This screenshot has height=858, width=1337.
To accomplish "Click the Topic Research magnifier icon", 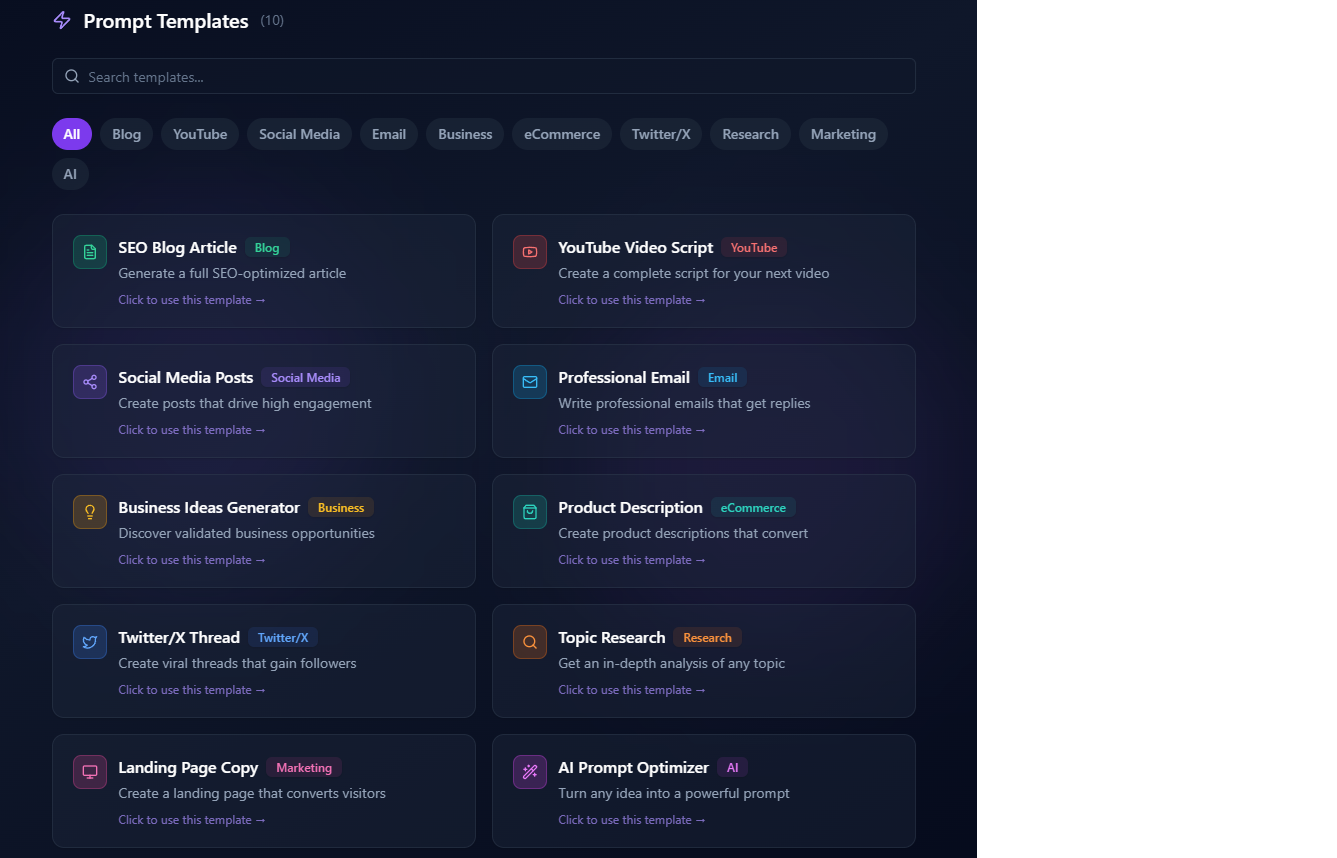I will tap(529, 642).
